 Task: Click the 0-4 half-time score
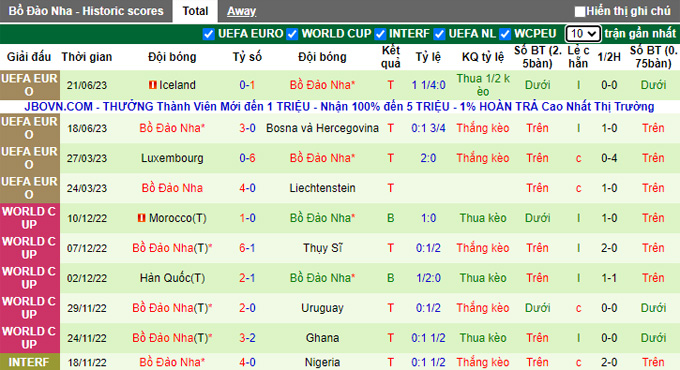click(x=609, y=158)
